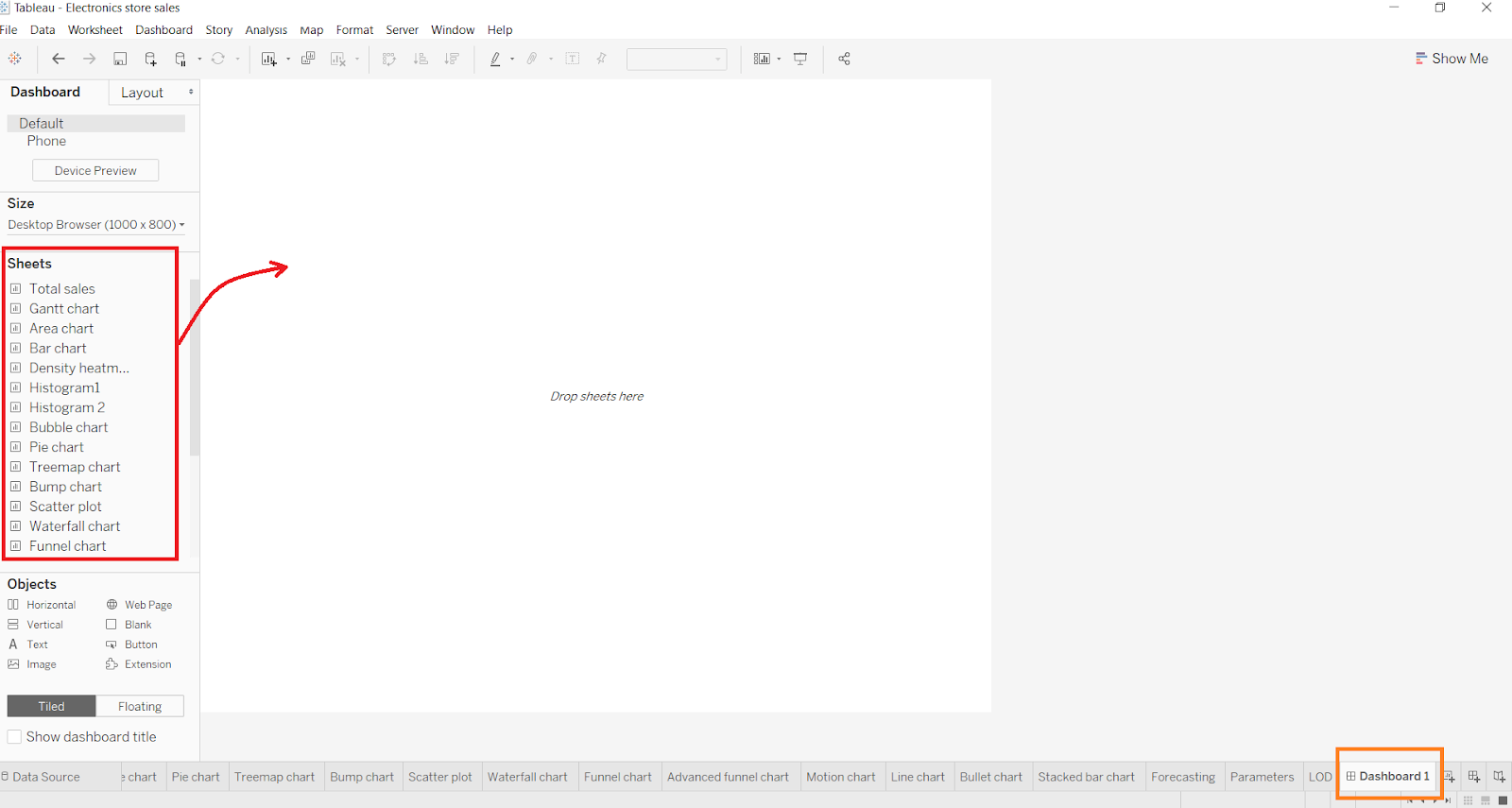Screen dimensions: 1512x808
Task: Click the Device Preview button
Action: coord(95,171)
